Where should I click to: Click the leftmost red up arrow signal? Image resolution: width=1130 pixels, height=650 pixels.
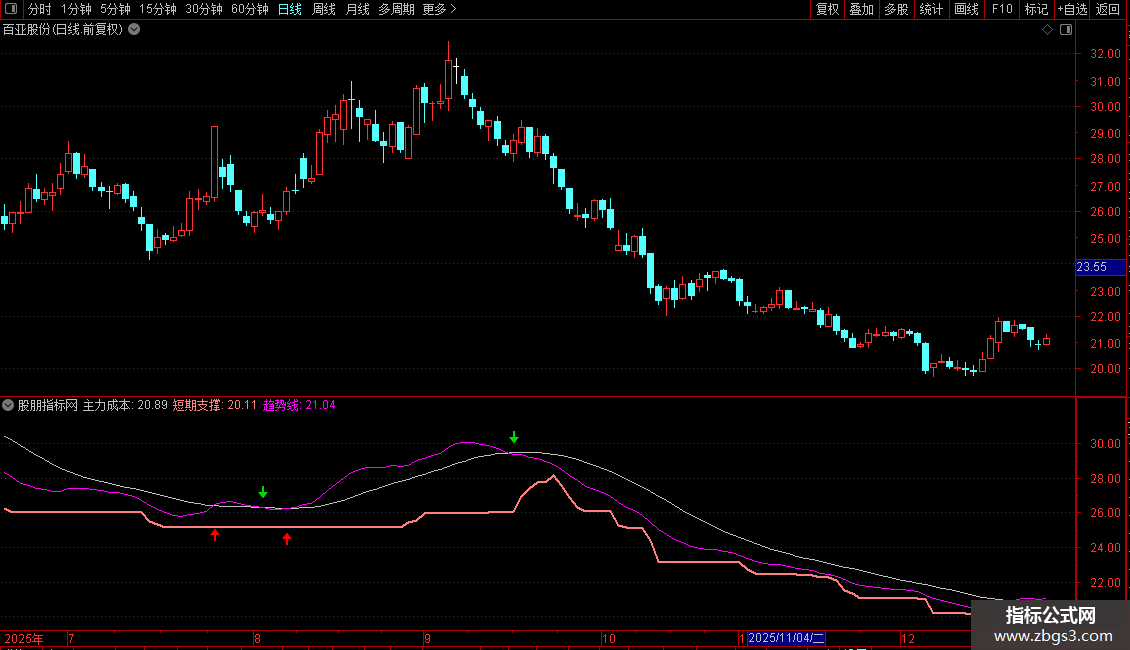pos(214,536)
